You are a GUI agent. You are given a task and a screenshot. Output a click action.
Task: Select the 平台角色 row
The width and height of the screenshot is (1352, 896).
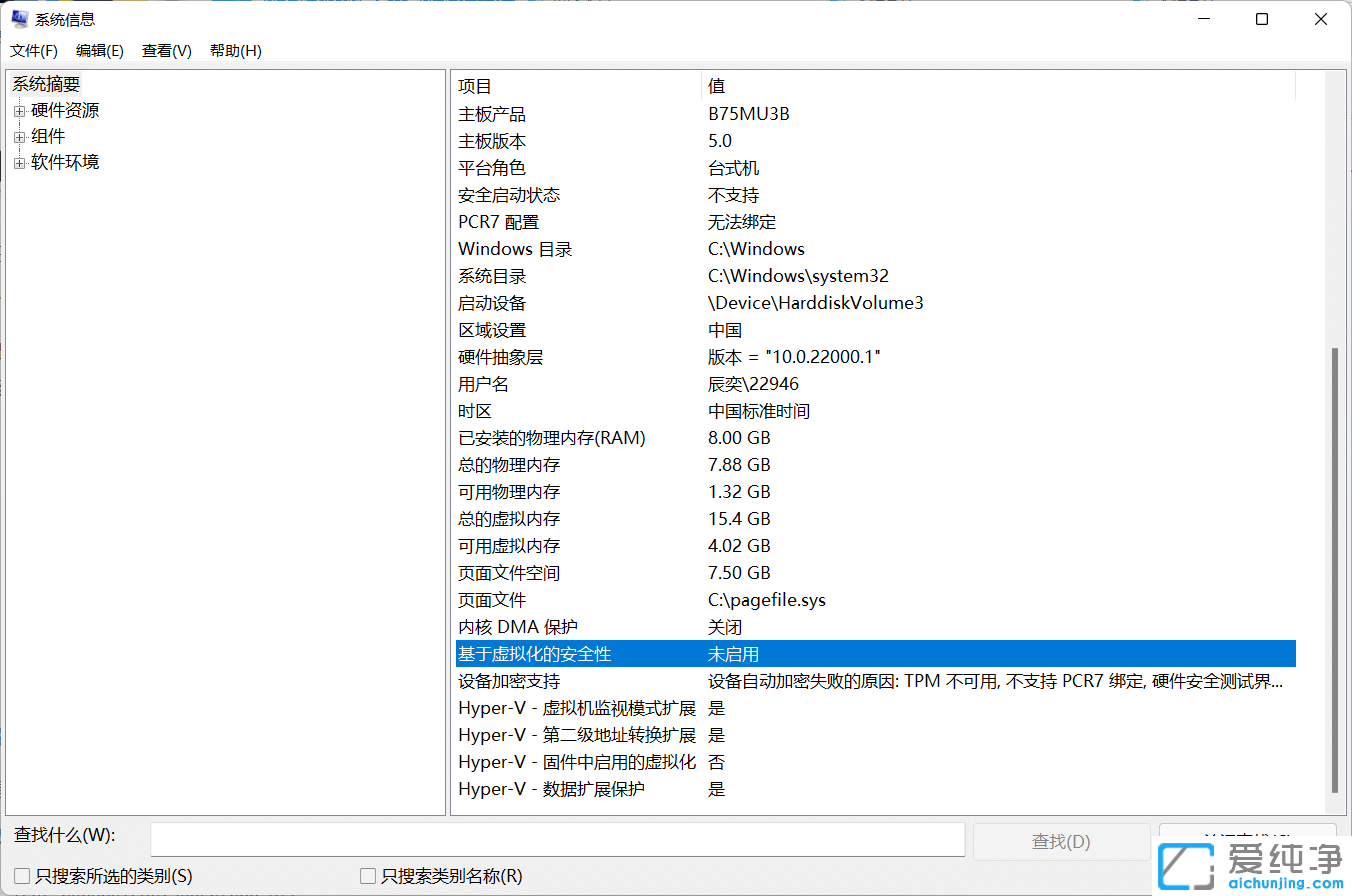875,168
